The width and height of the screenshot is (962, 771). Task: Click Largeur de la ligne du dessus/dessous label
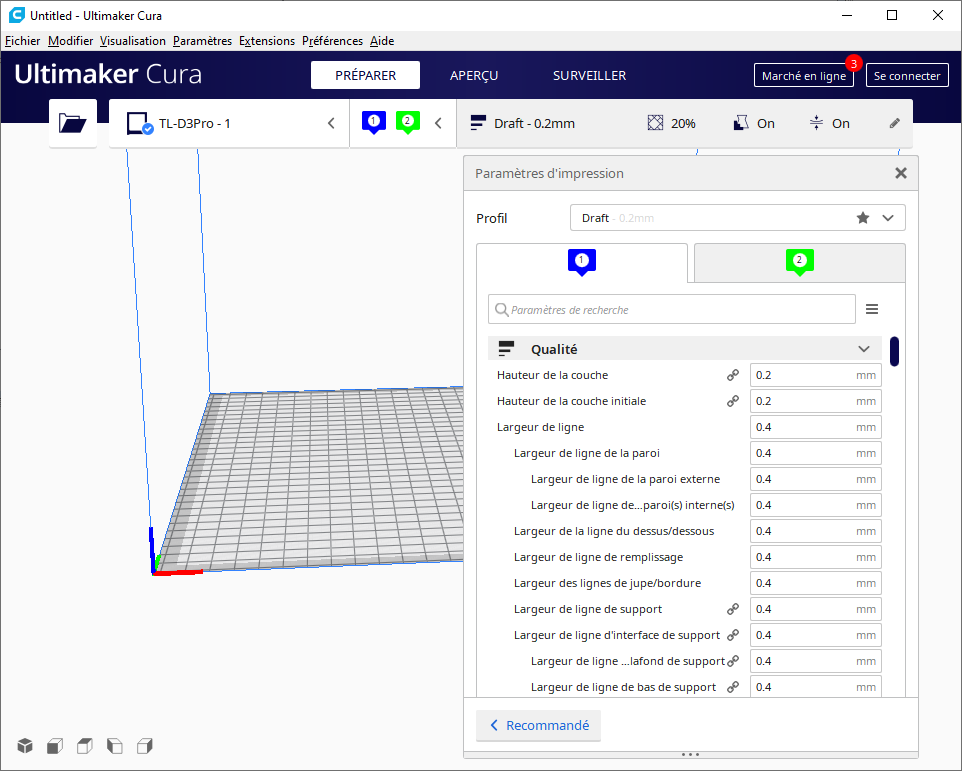(x=614, y=531)
